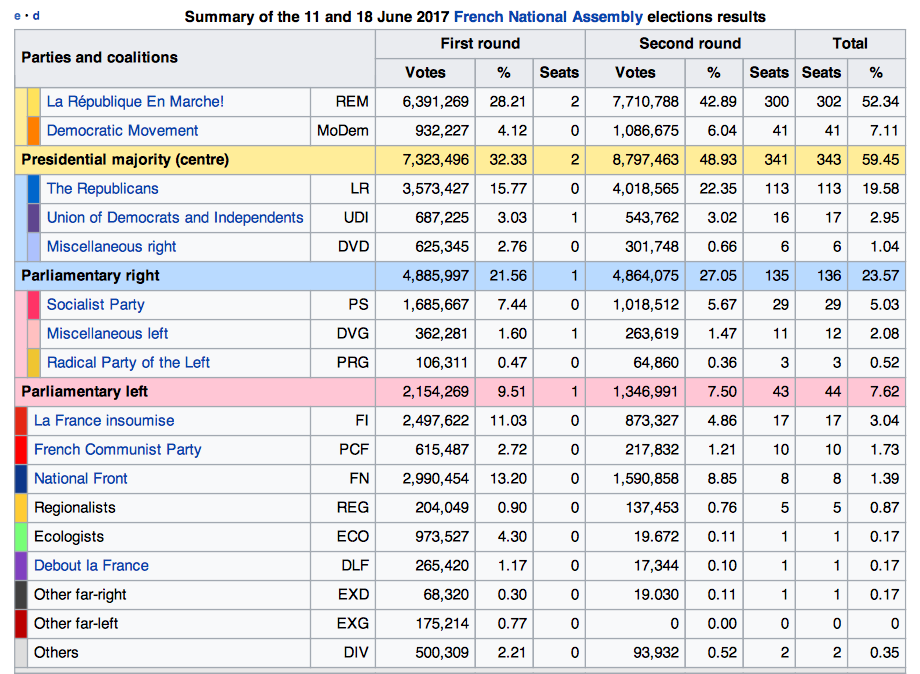
Task: Click the red French Communist Party color swatch
Action: tap(21, 449)
